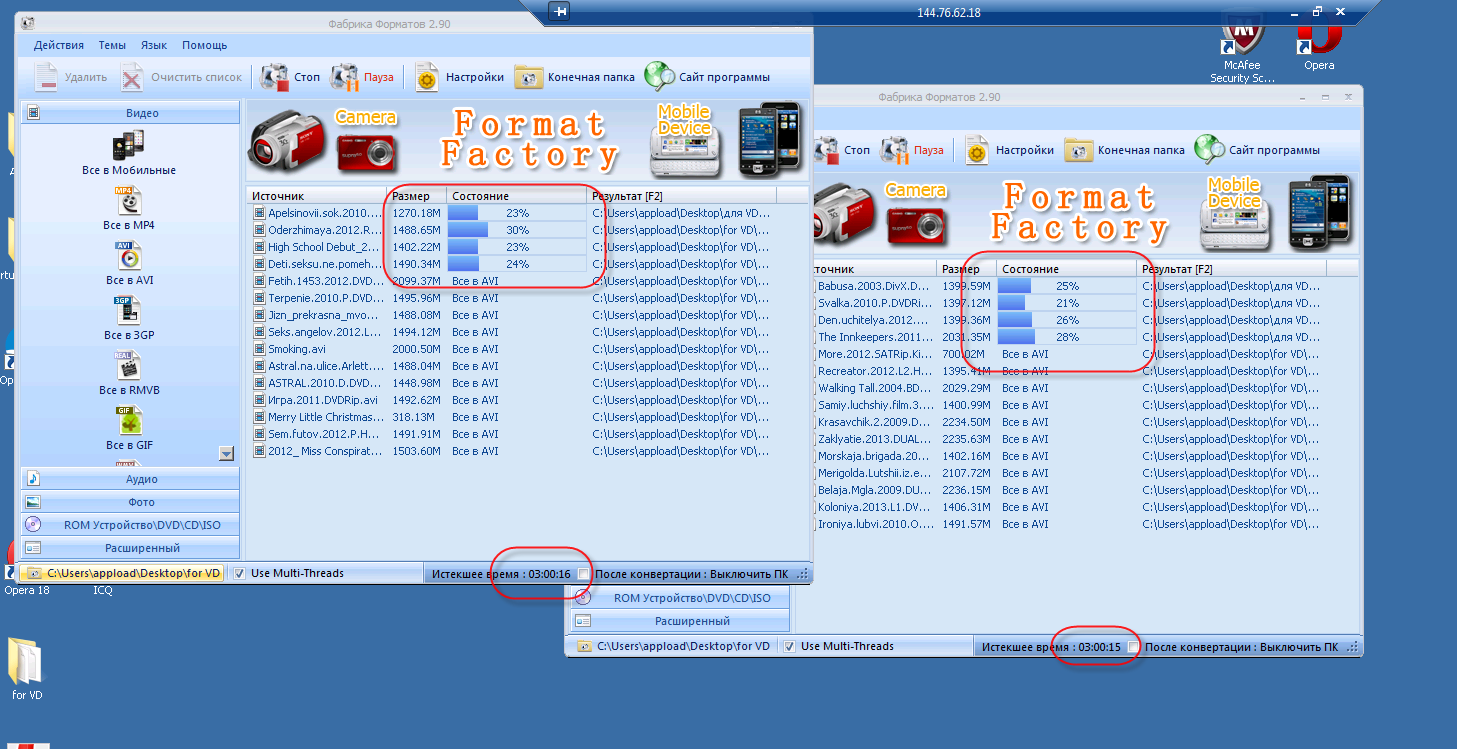The height and width of the screenshot is (749, 1457).
Task: Select Все в AVI conversion icon in sidebar
Action: tap(129, 257)
